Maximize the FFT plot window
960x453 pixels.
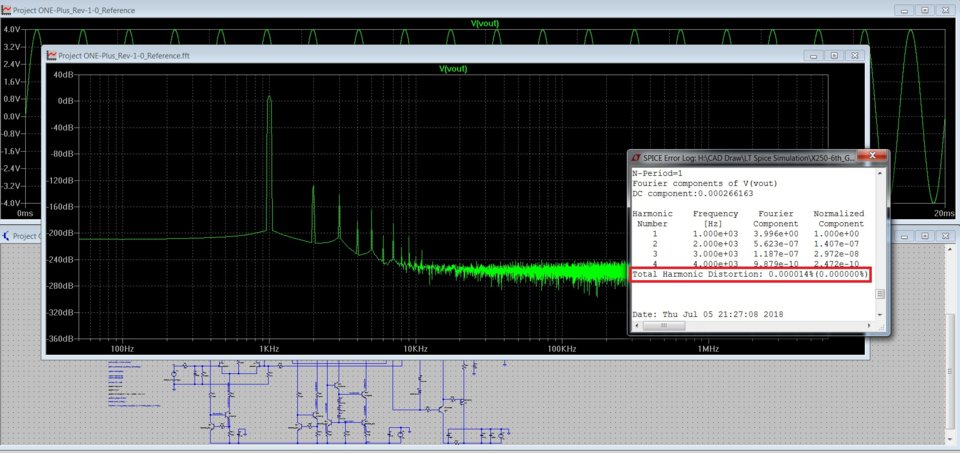click(x=834, y=56)
